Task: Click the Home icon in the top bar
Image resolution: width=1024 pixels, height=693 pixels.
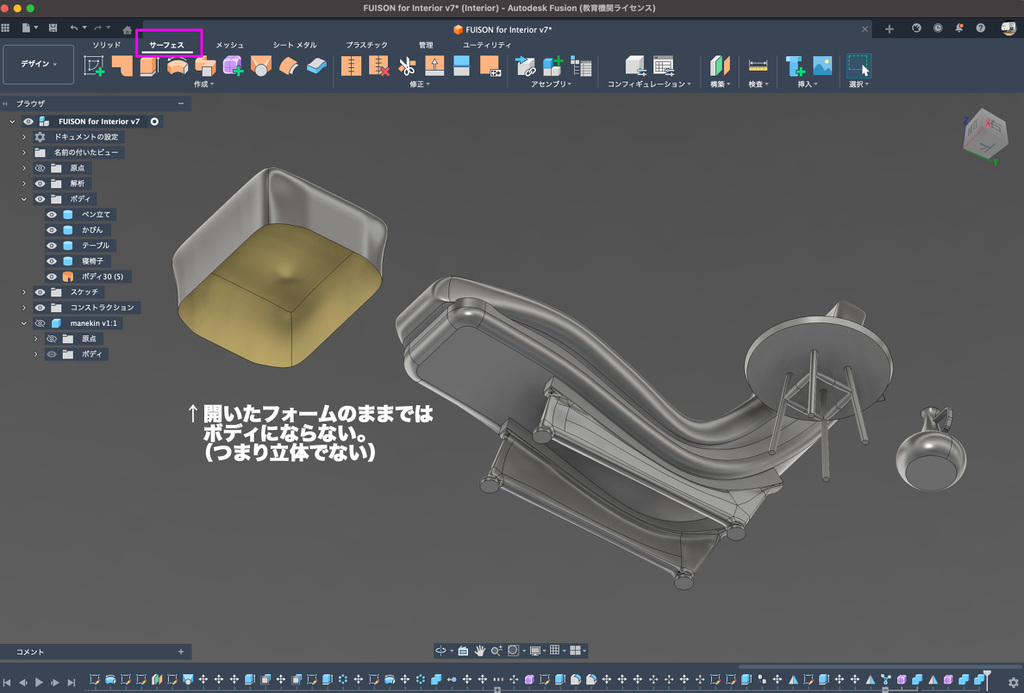Action: [x=127, y=29]
